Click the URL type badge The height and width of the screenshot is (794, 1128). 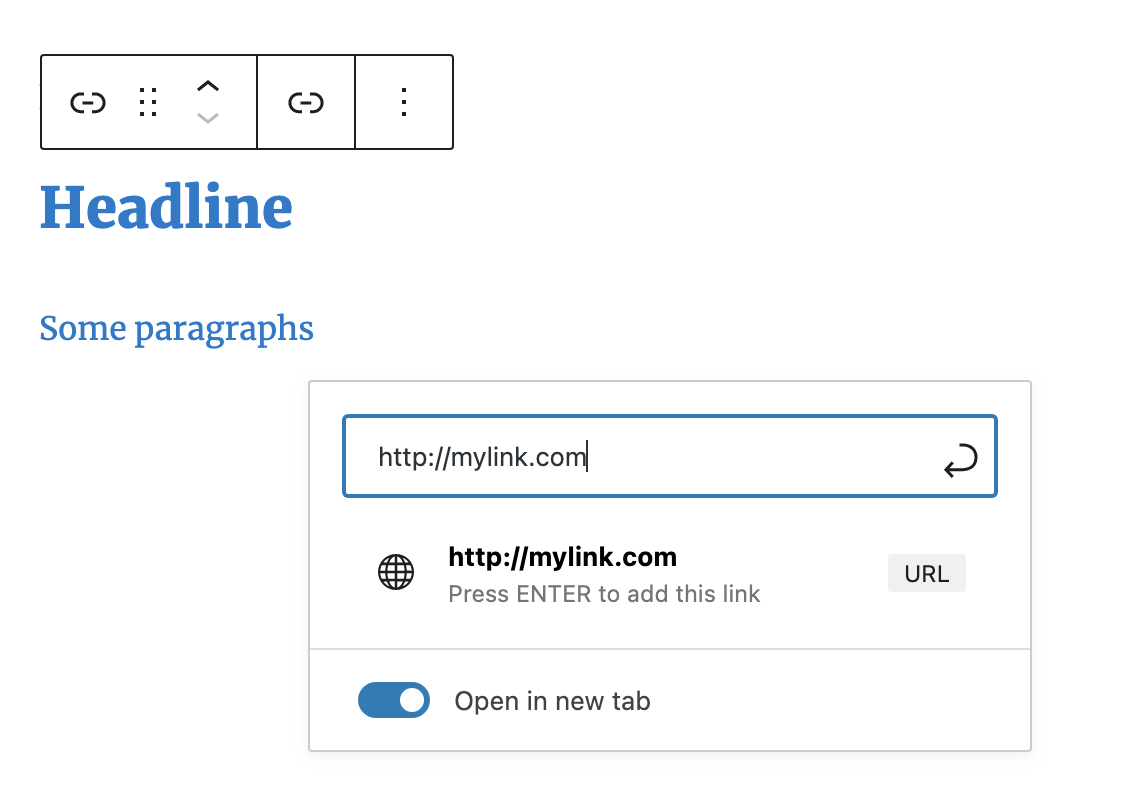tap(927, 573)
